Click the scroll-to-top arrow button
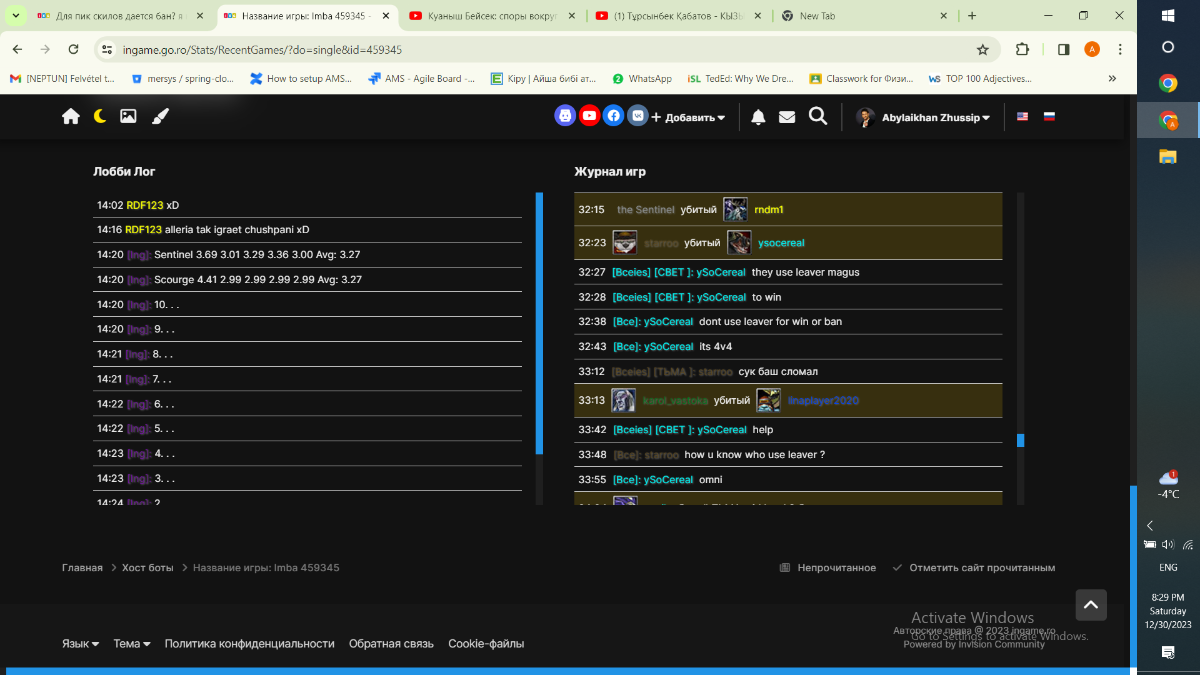 click(x=1090, y=604)
